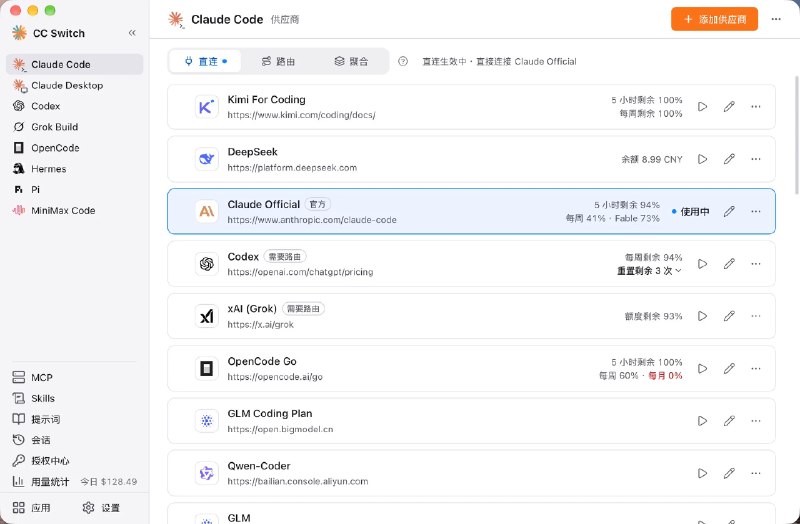Edit OpenCode Go using pencil icon
The height and width of the screenshot is (524, 800).
point(729,368)
